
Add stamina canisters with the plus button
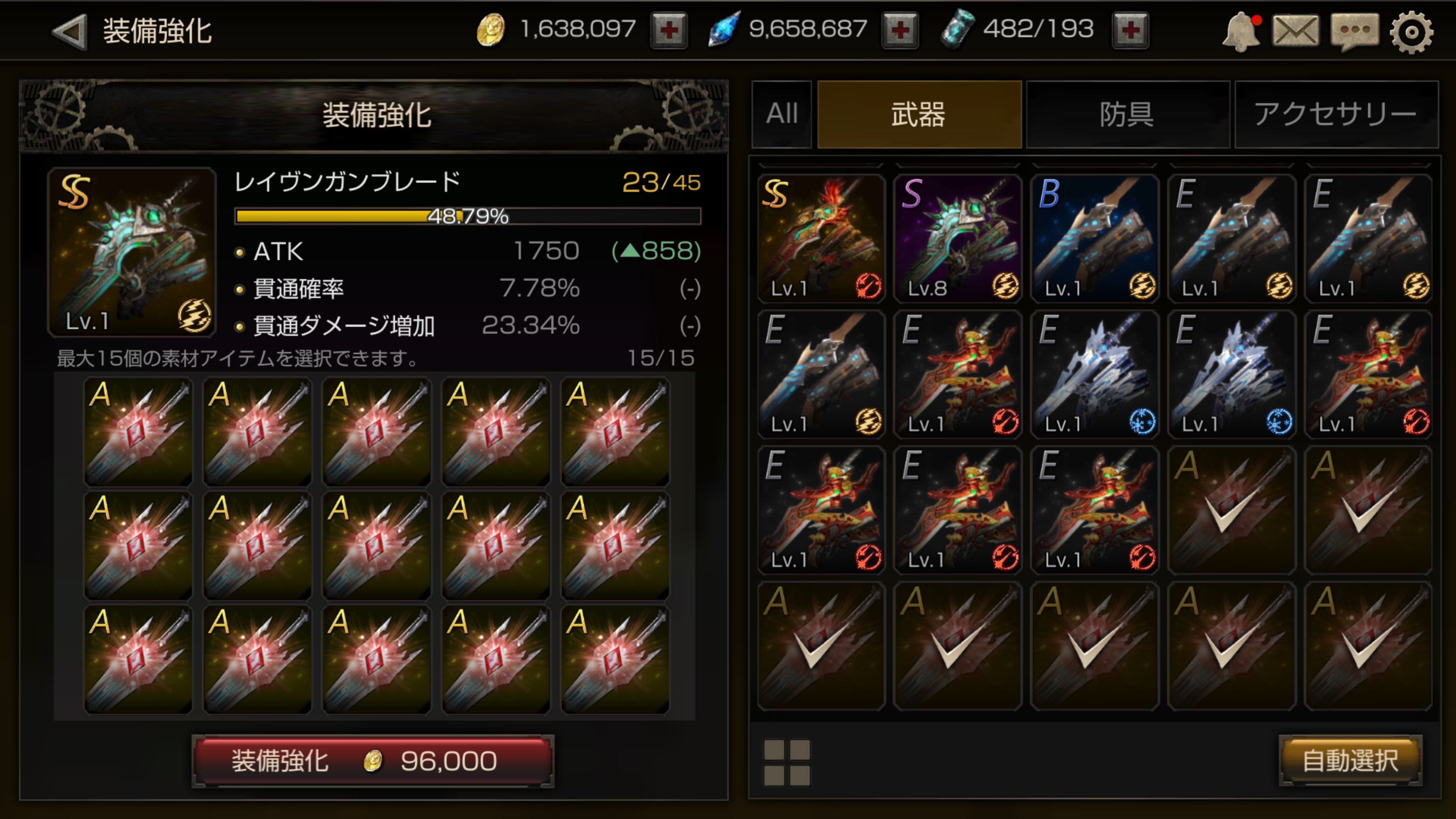click(x=1130, y=30)
